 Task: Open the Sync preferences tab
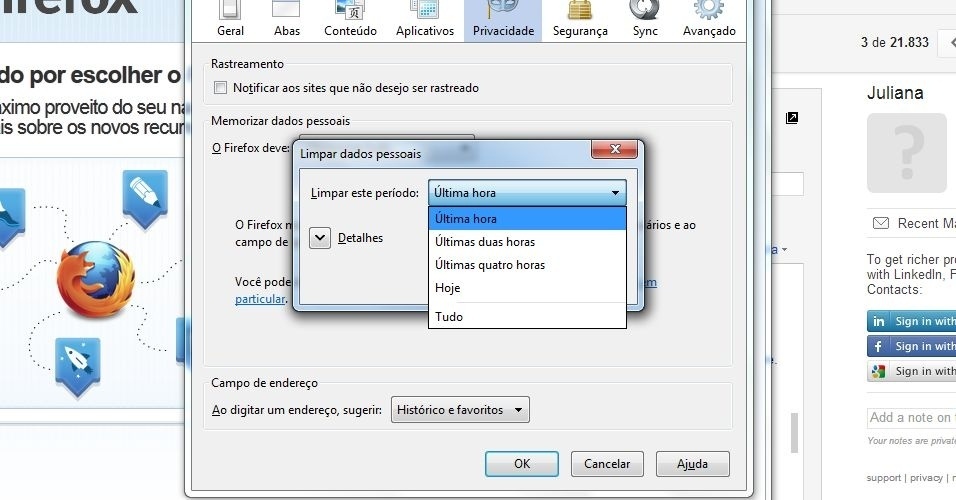tap(645, 21)
